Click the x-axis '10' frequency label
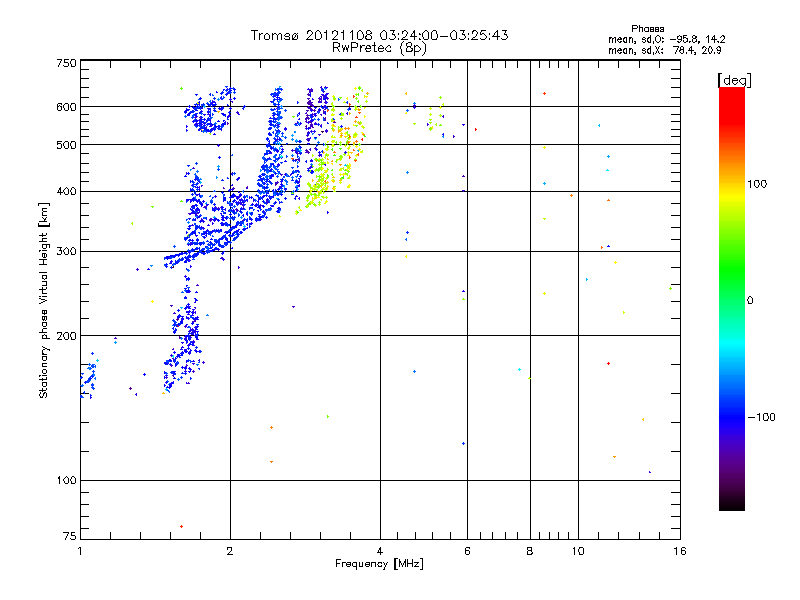This screenshot has height=600, width=800. (x=578, y=551)
